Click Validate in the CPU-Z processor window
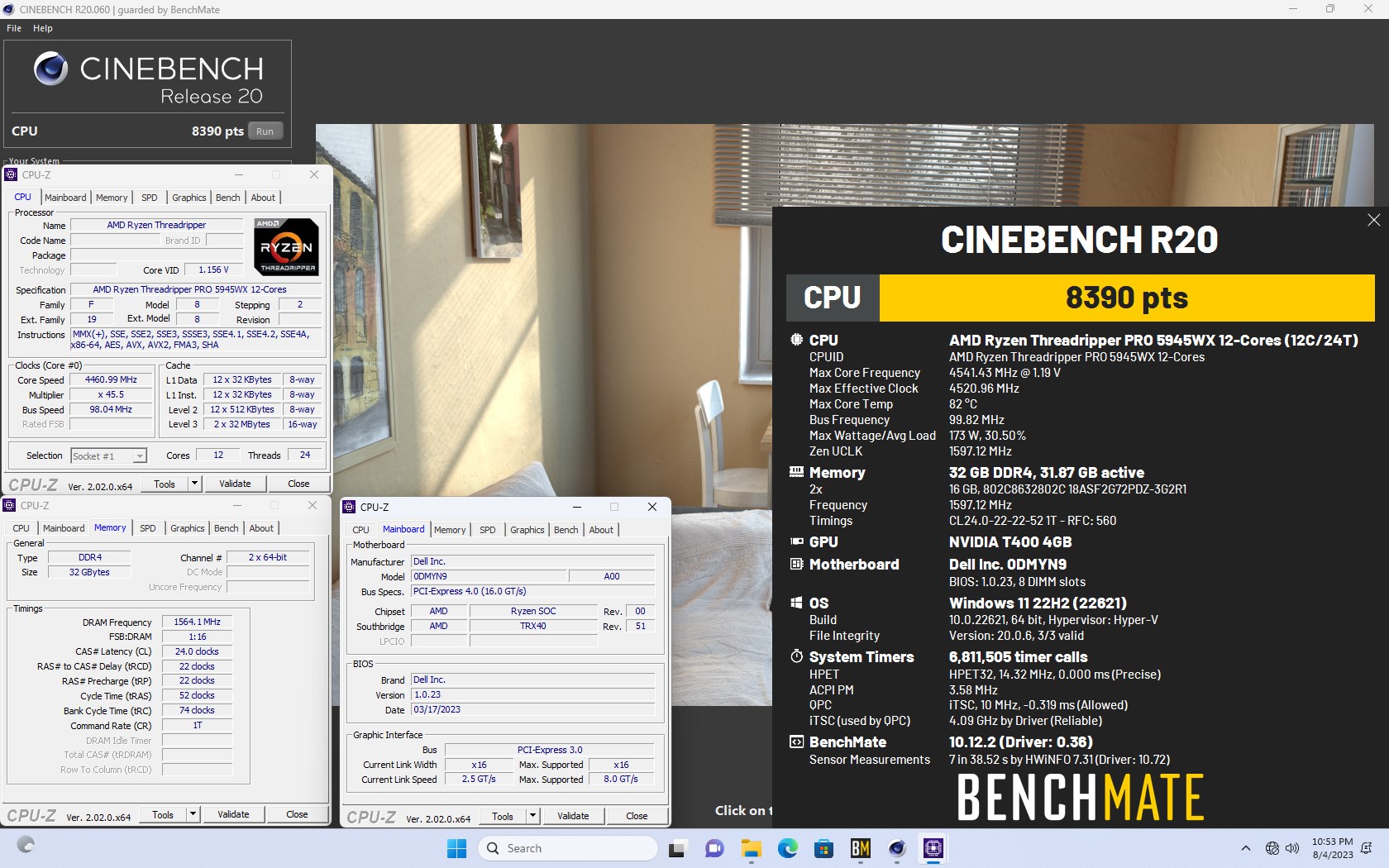 [235, 484]
